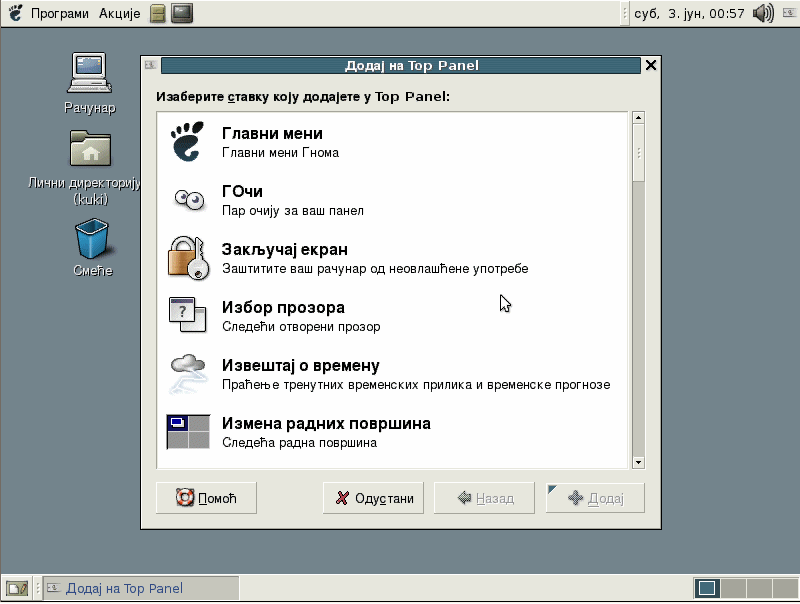Click Следећа радна површина description

299,443
